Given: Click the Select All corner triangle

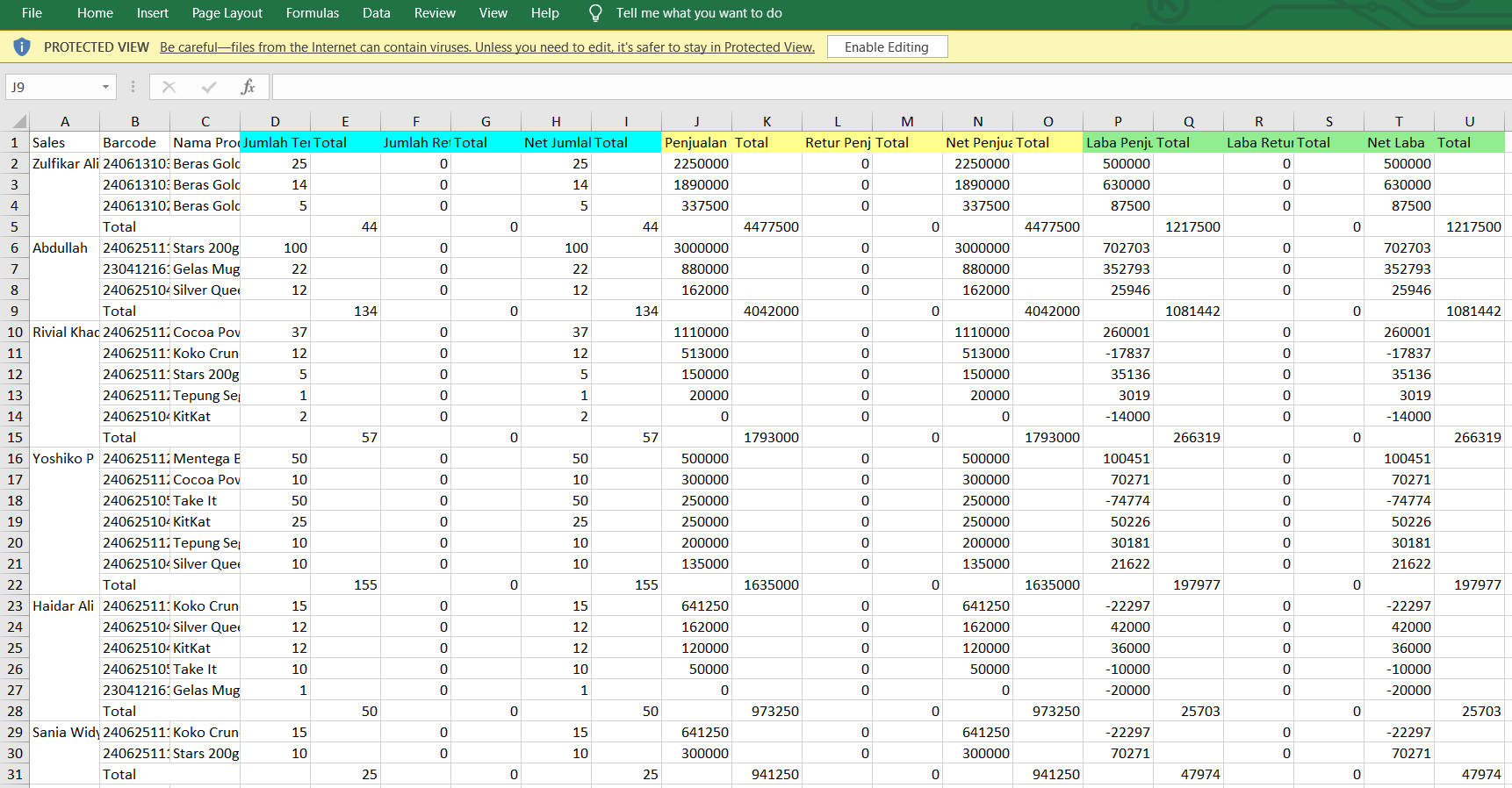Looking at the screenshot, I should coord(18,122).
